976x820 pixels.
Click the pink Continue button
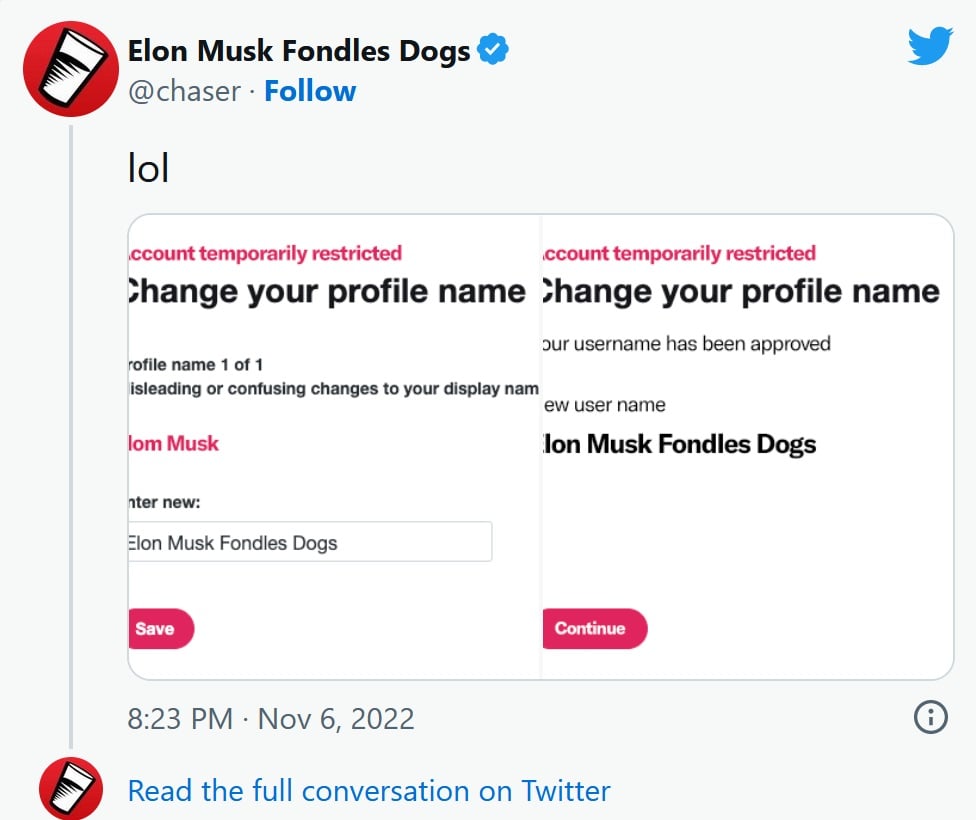tap(594, 628)
